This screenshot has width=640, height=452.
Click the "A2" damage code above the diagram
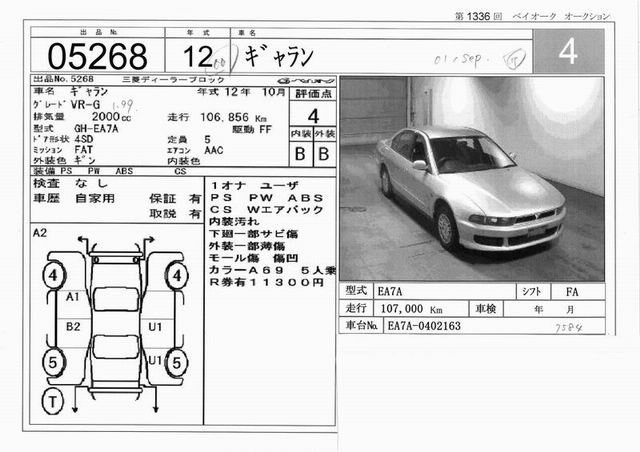pos(40,233)
